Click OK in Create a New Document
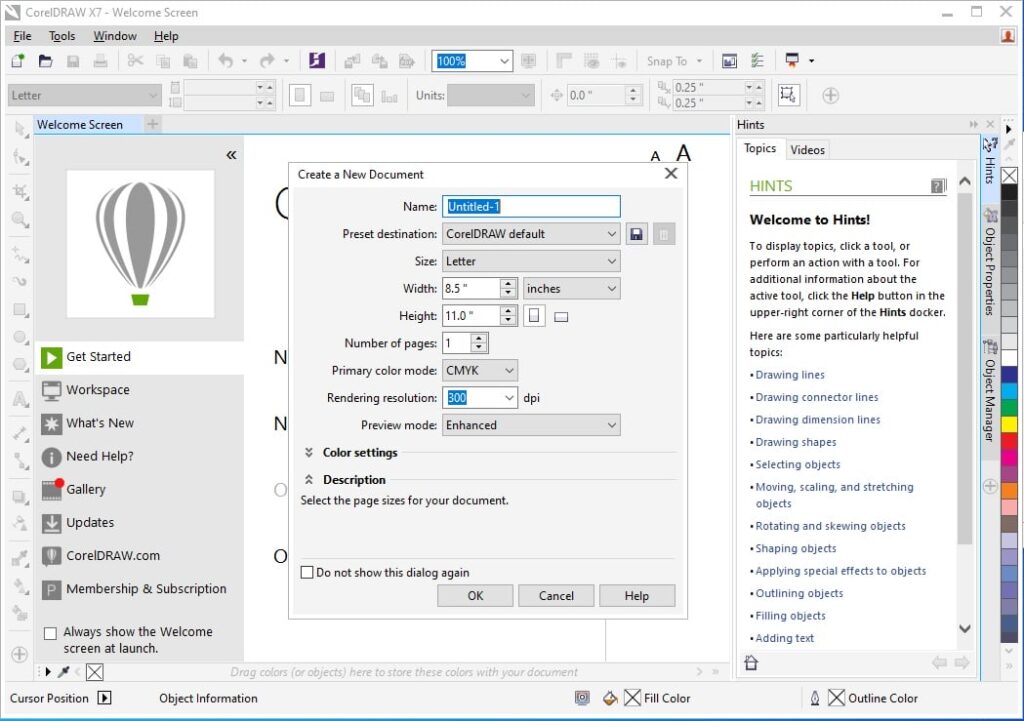The image size is (1024, 721). point(475,596)
